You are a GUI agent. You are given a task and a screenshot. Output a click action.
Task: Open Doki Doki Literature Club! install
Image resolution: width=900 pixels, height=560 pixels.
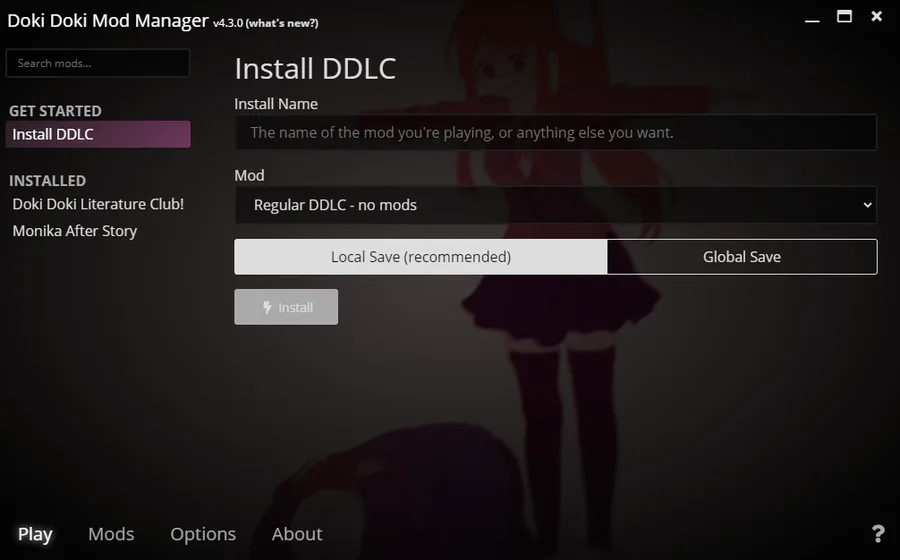click(x=98, y=204)
